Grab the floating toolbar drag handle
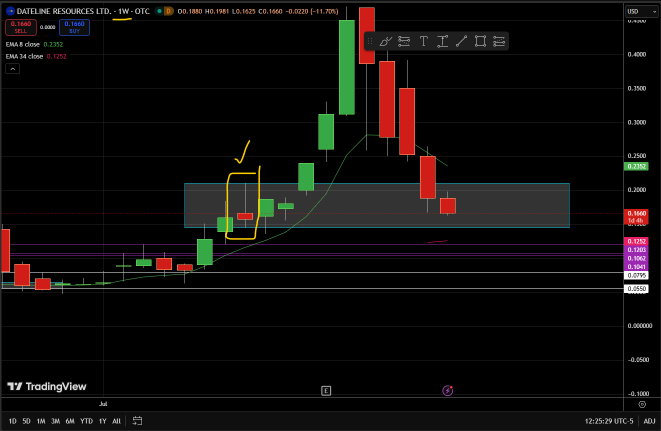The image size is (661, 431). pyautogui.click(x=370, y=41)
